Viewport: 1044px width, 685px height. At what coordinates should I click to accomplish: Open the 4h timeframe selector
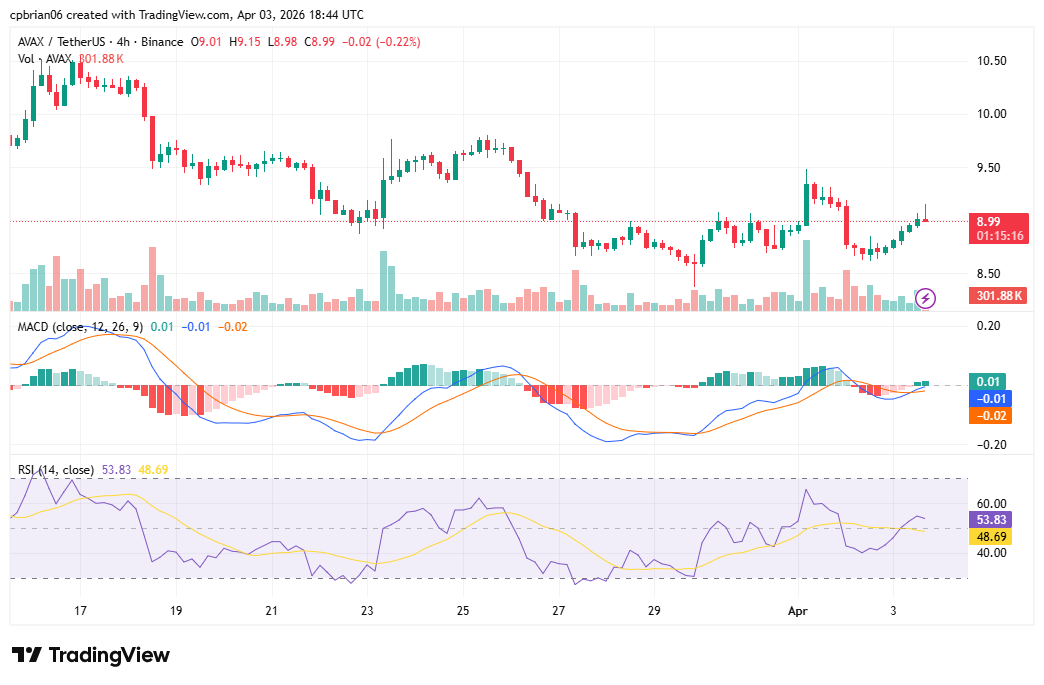click(125, 41)
